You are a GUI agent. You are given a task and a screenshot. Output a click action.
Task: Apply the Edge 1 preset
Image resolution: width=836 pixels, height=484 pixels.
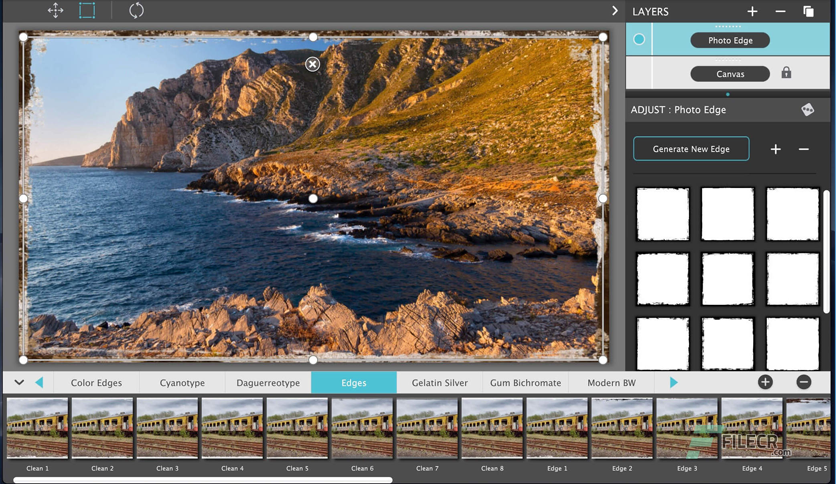(558, 429)
